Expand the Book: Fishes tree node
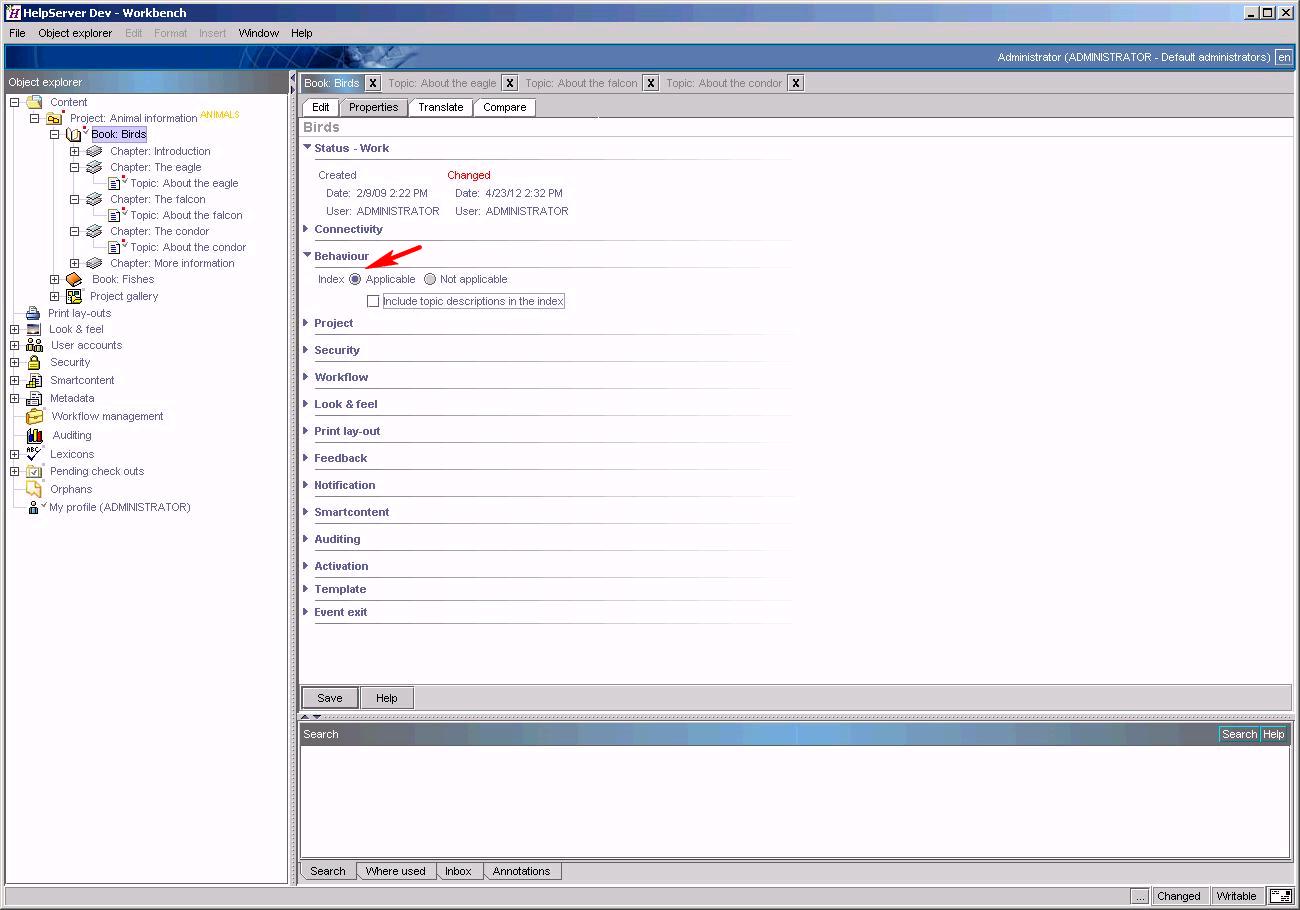This screenshot has width=1300, height=910. (x=55, y=279)
